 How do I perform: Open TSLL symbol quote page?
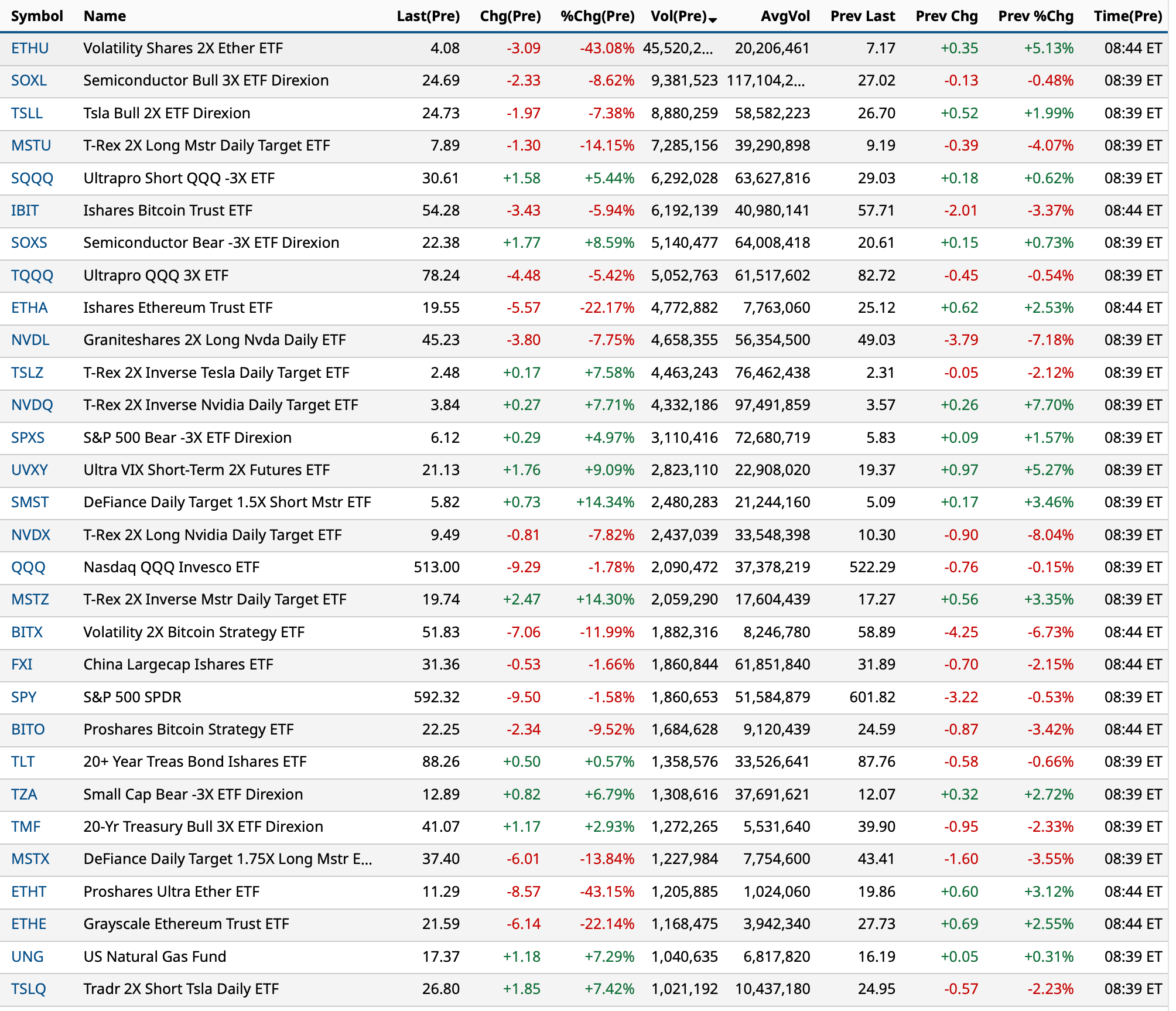click(27, 114)
